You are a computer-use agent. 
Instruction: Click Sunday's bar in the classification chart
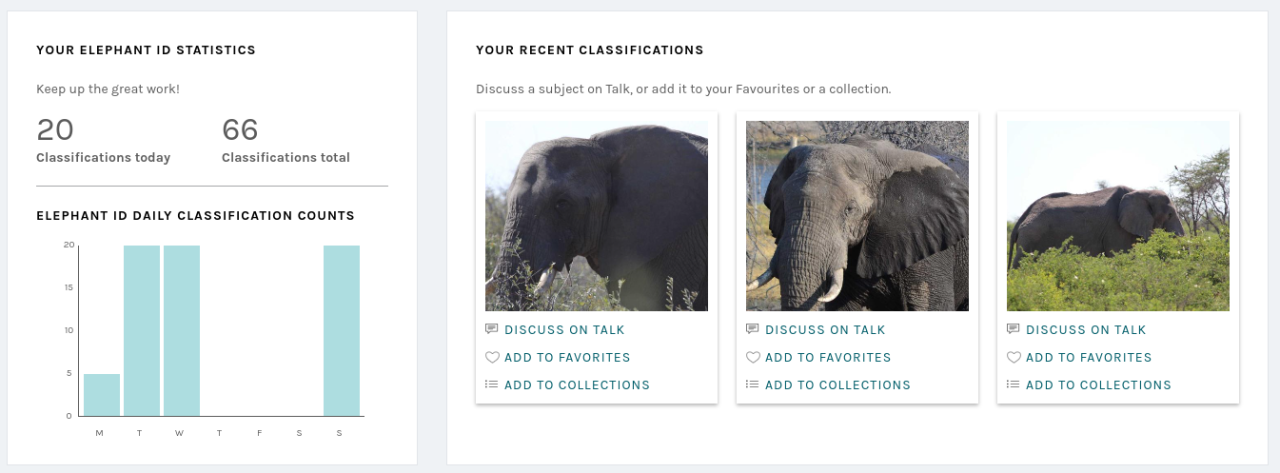pos(341,330)
